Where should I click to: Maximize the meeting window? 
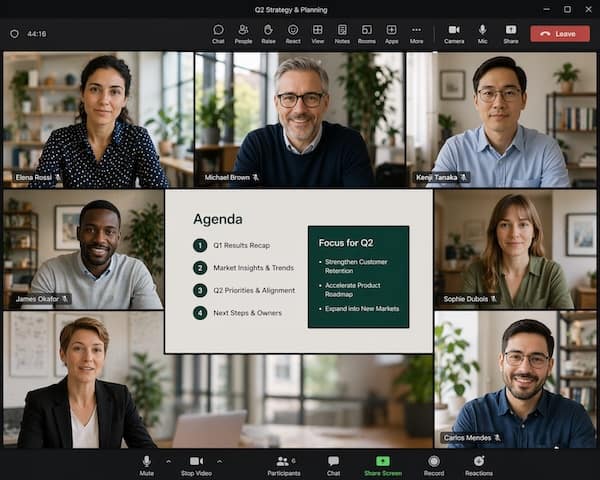click(x=567, y=9)
